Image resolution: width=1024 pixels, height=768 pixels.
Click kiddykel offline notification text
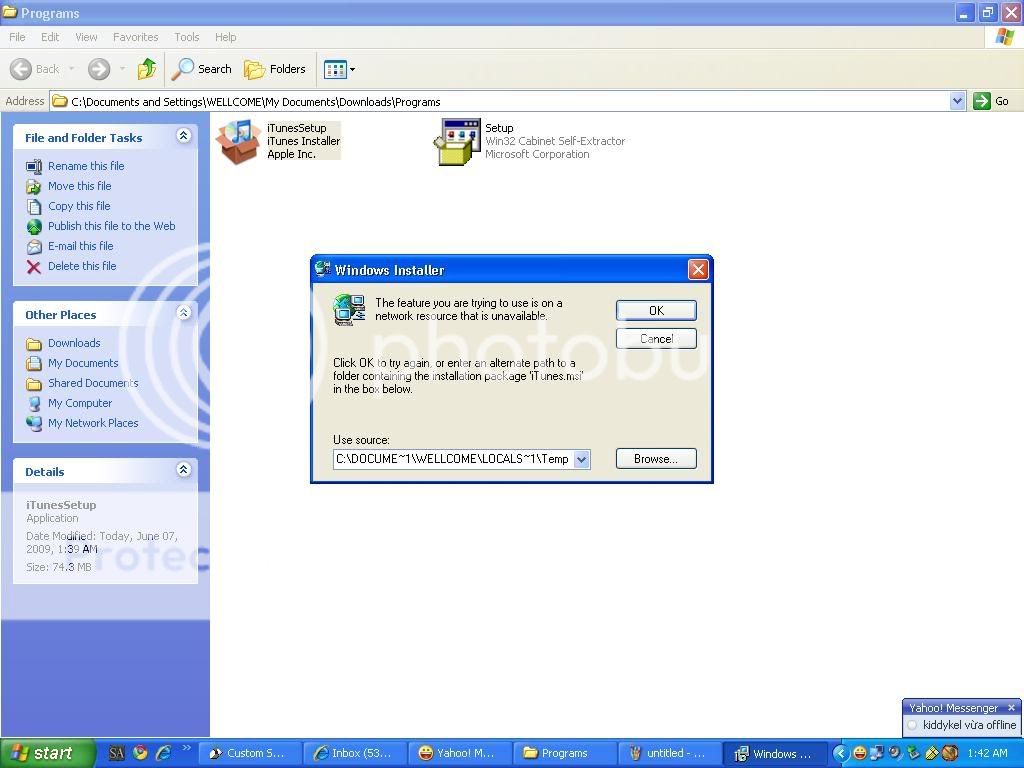[969, 725]
